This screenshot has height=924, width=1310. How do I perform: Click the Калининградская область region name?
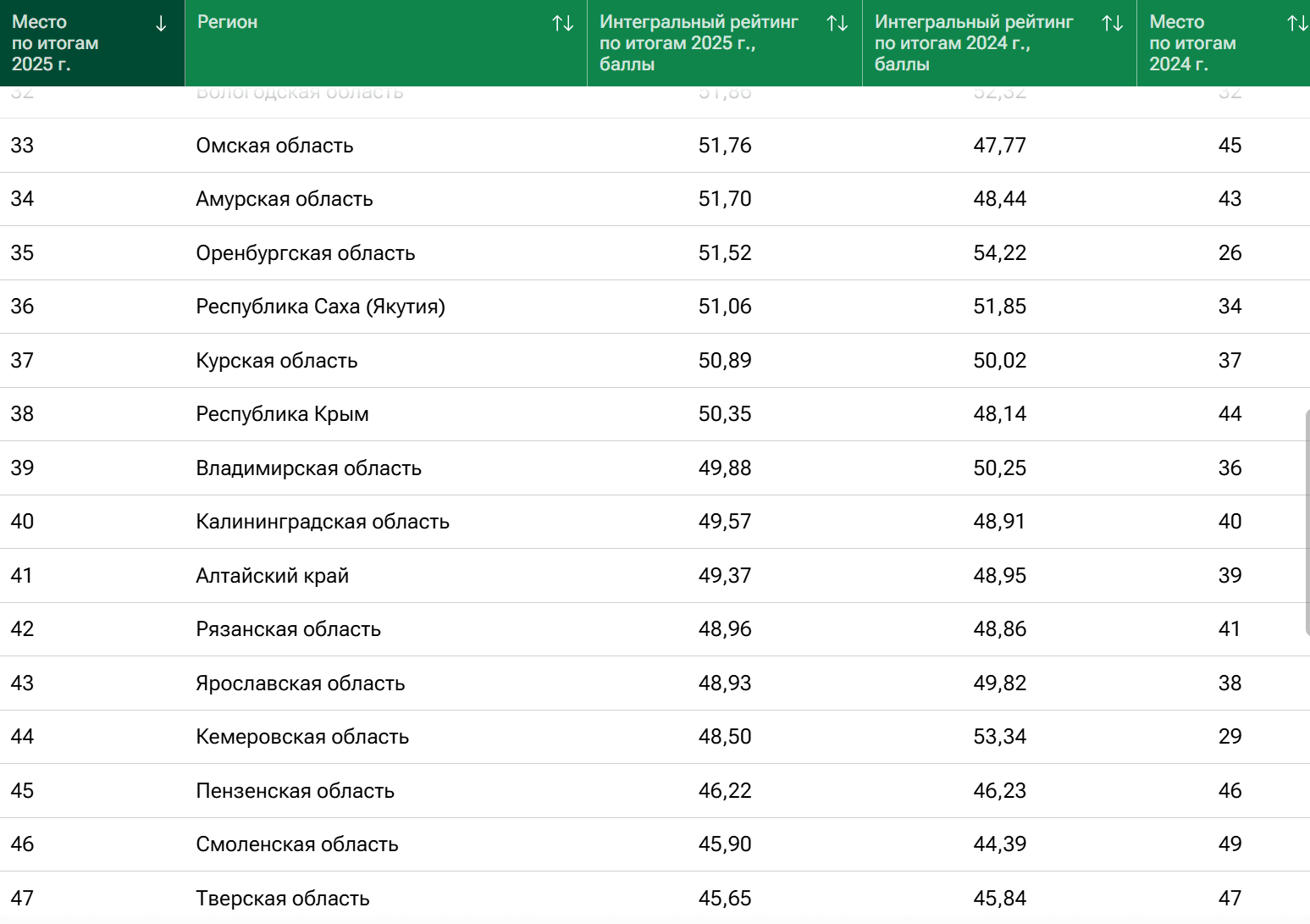point(323,522)
